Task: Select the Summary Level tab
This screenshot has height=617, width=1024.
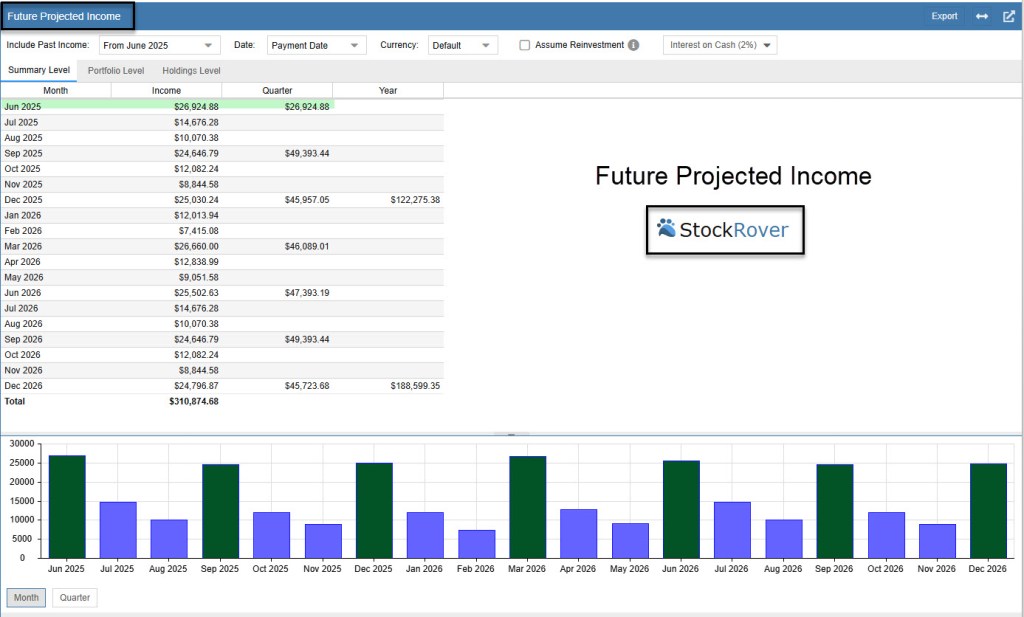Action: [39, 71]
